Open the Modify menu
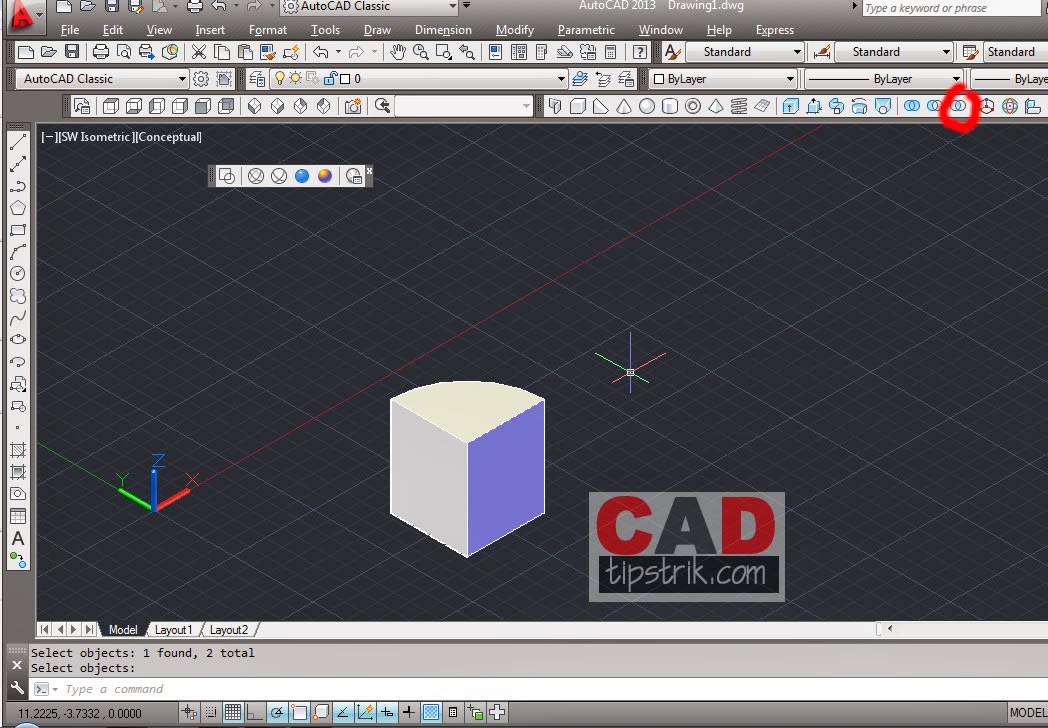This screenshot has height=728, width=1048. tap(515, 30)
